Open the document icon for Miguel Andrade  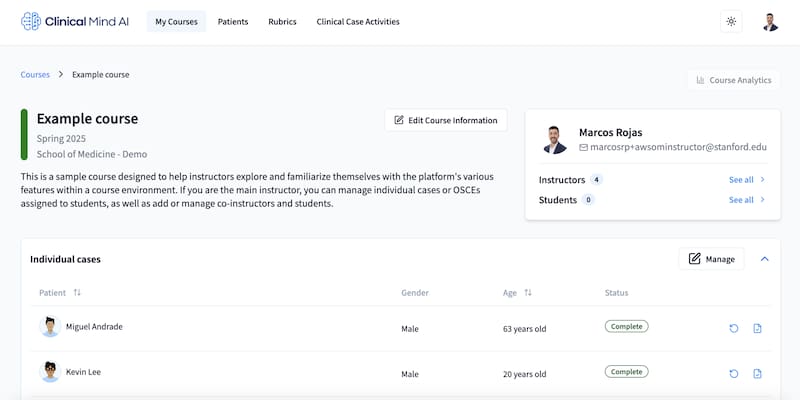757,327
